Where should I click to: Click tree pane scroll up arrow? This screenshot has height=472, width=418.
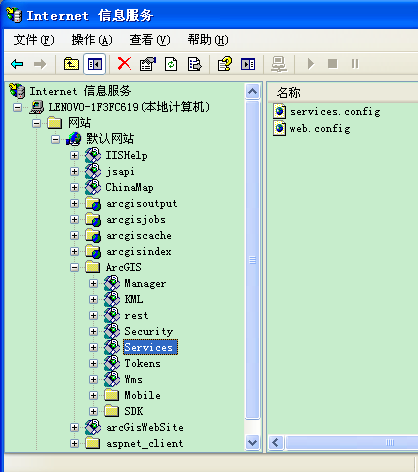pyautogui.click(x=252, y=91)
